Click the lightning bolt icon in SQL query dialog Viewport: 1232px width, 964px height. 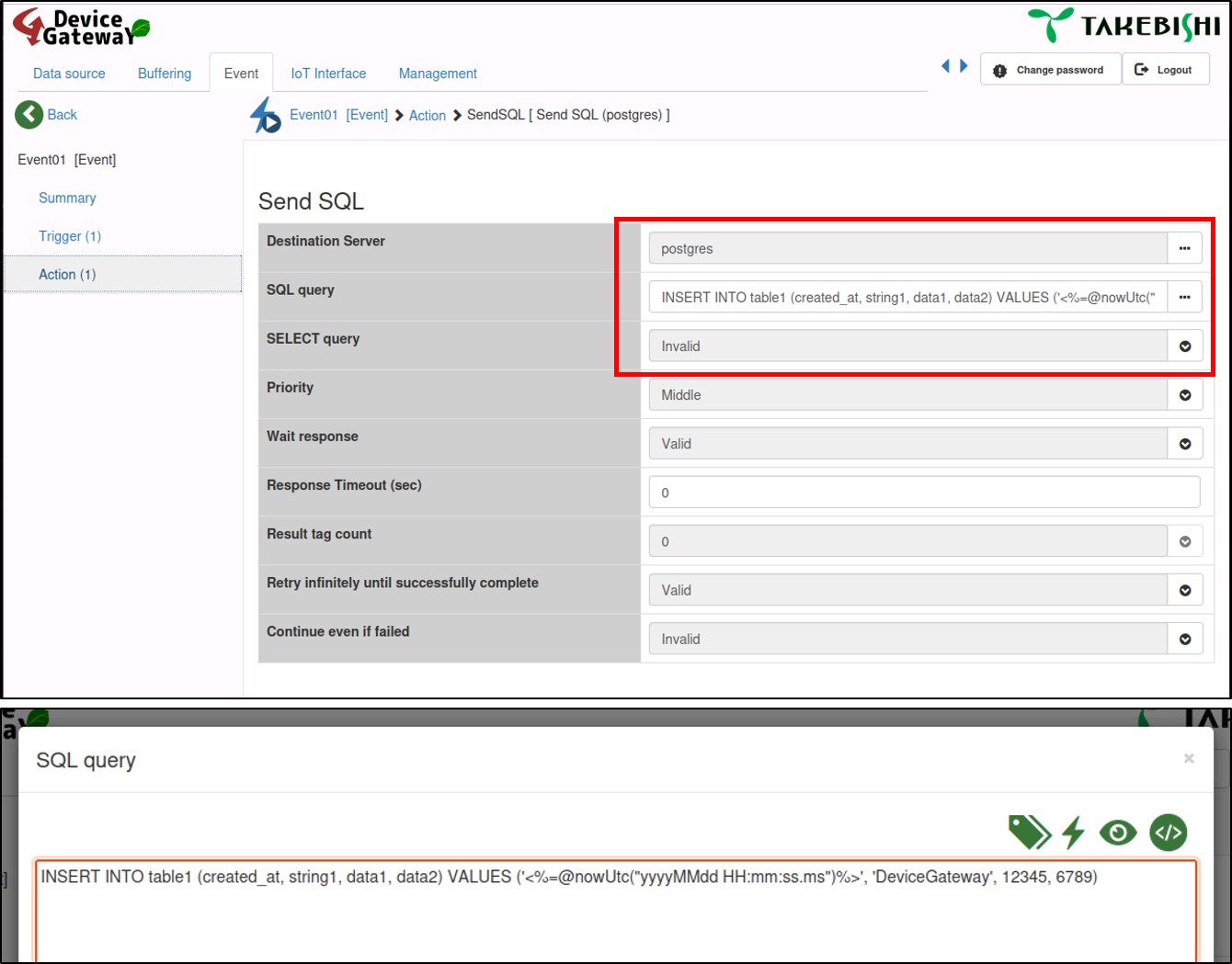[1073, 833]
